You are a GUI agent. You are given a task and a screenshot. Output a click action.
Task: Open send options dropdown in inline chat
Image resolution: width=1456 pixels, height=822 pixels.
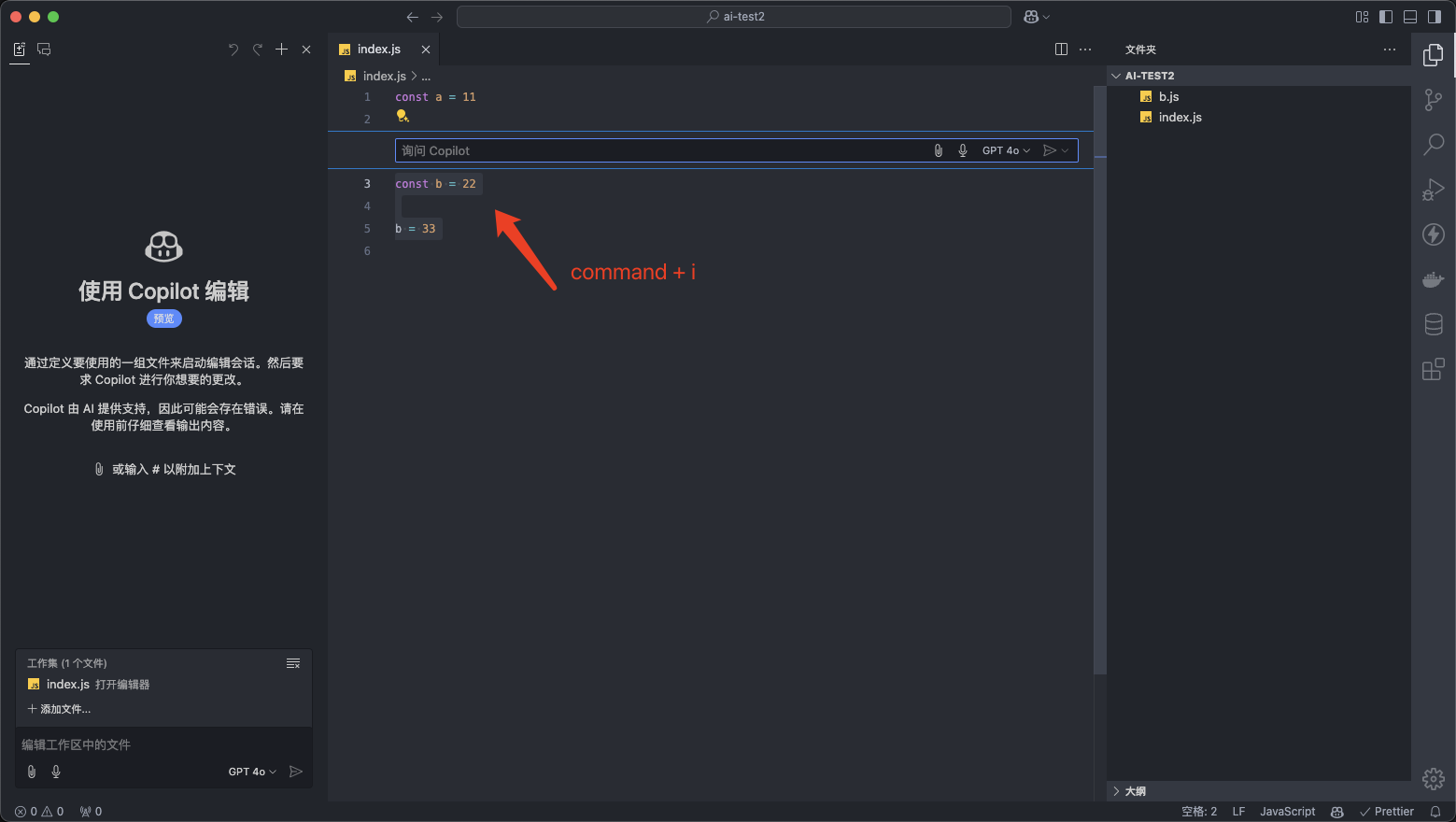point(1065,150)
